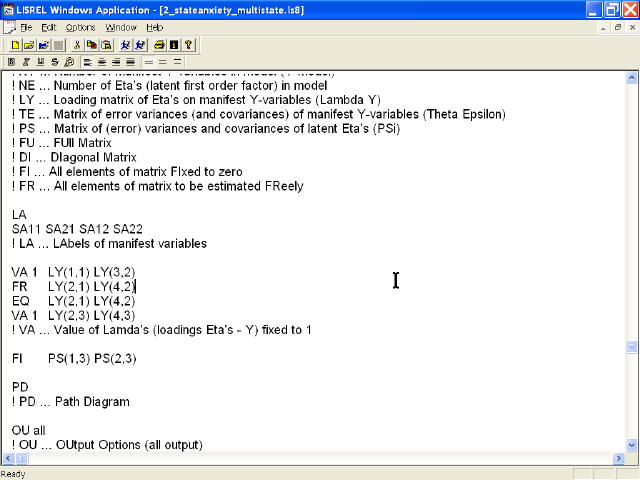Run PRELIS with the second running-man icon
Image resolution: width=640 pixels, height=480 pixels.
(x=139, y=45)
